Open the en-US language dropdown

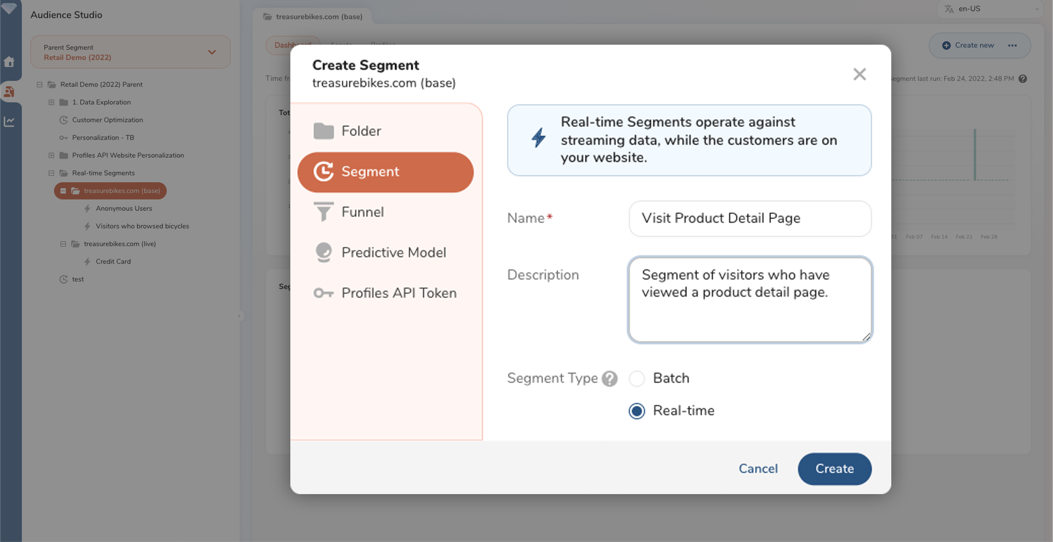tap(991, 9)
